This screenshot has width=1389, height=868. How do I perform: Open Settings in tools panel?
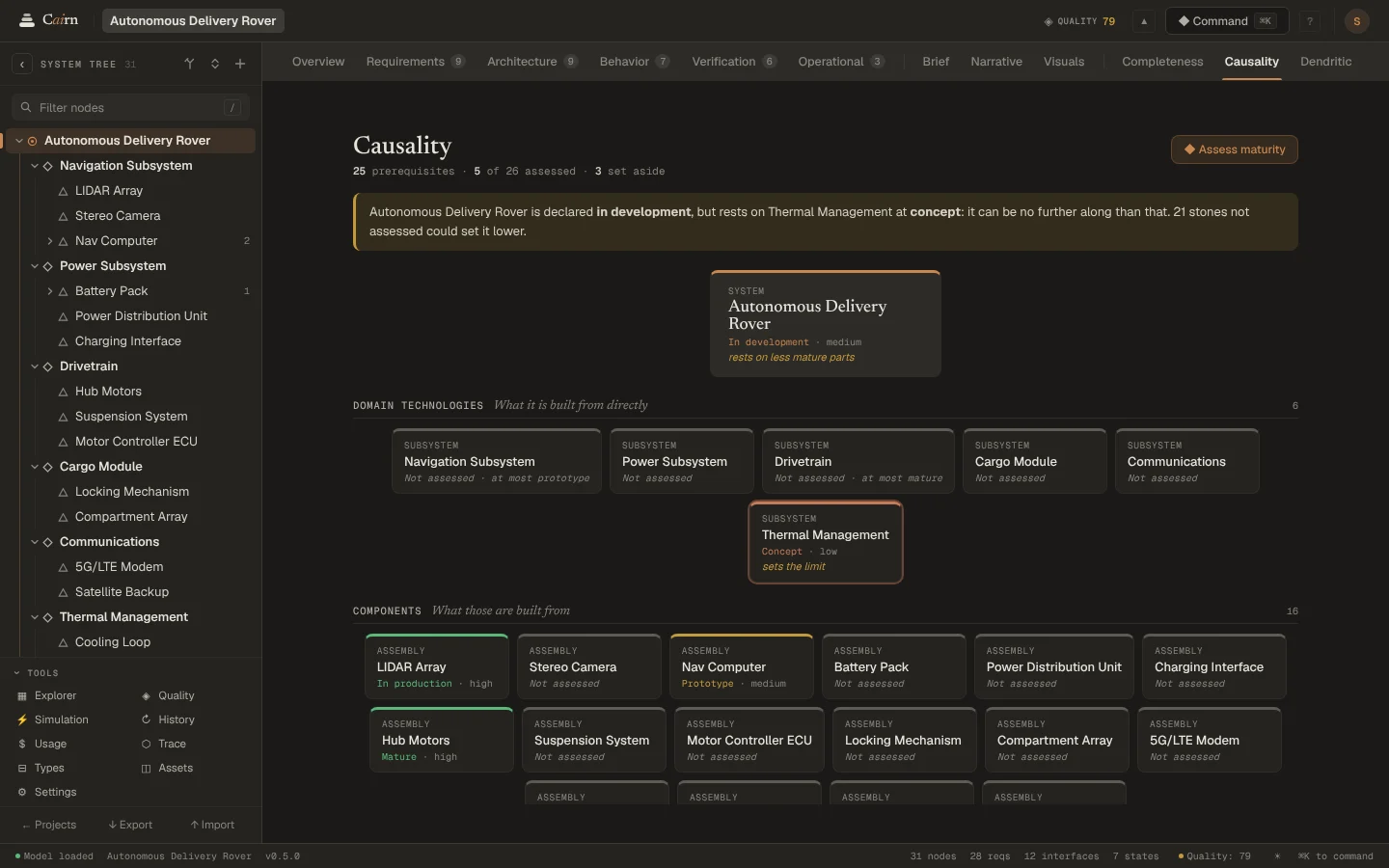point(55,792)
